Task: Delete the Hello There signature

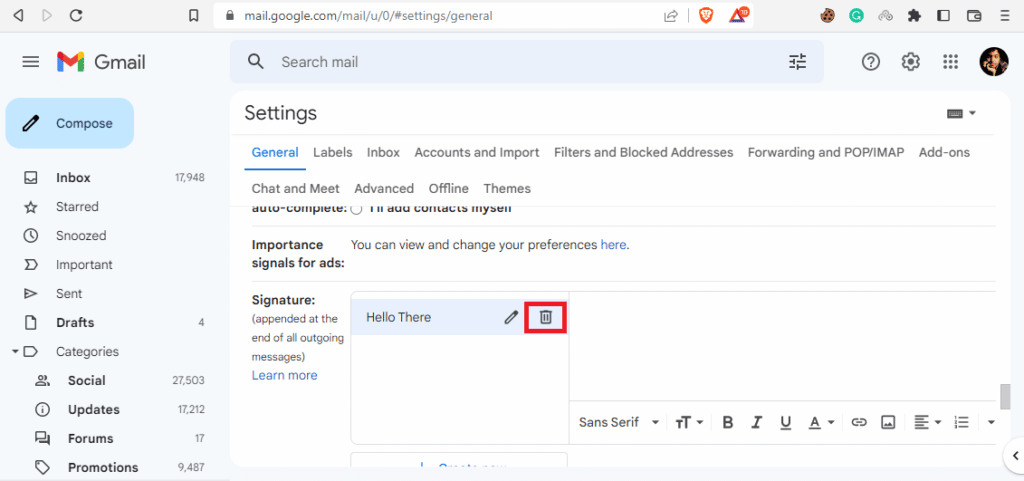Action: pos(546,317)
